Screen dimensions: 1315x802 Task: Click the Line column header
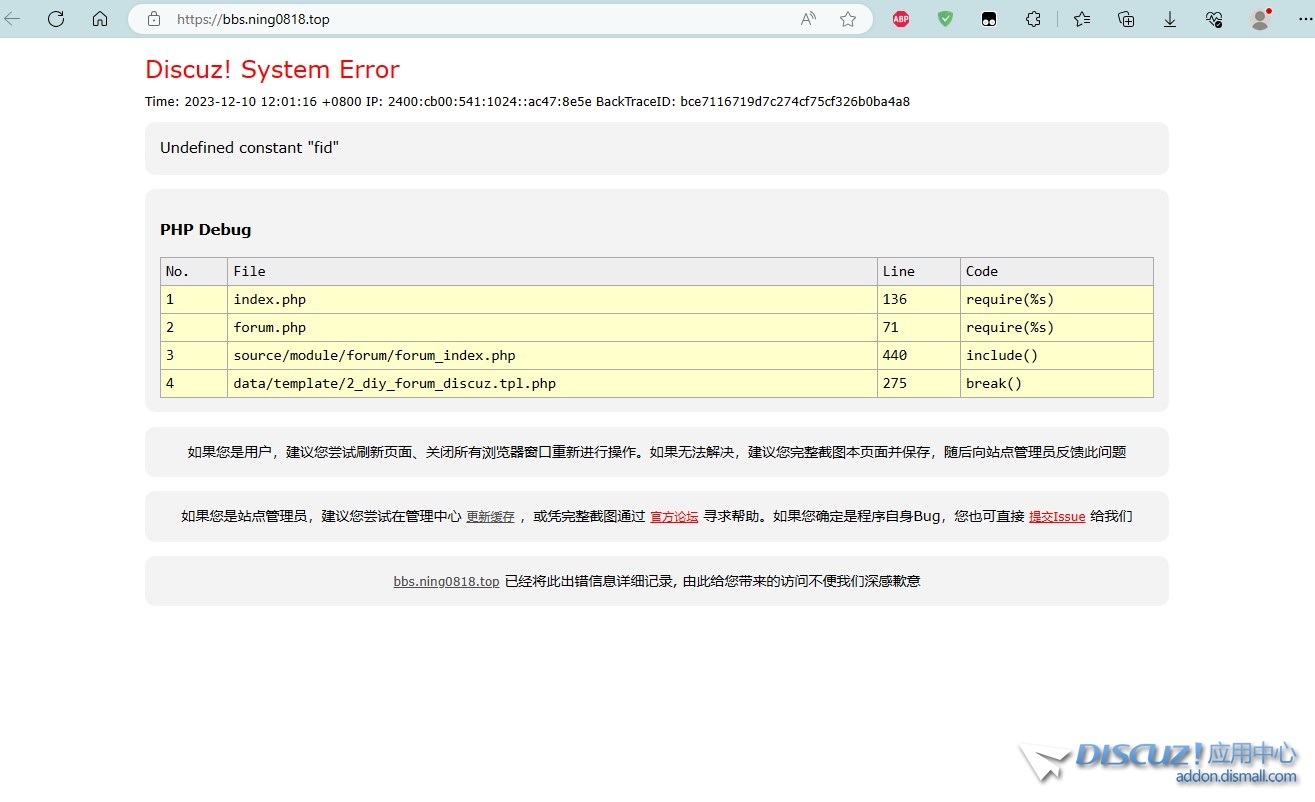pos(919,271)
